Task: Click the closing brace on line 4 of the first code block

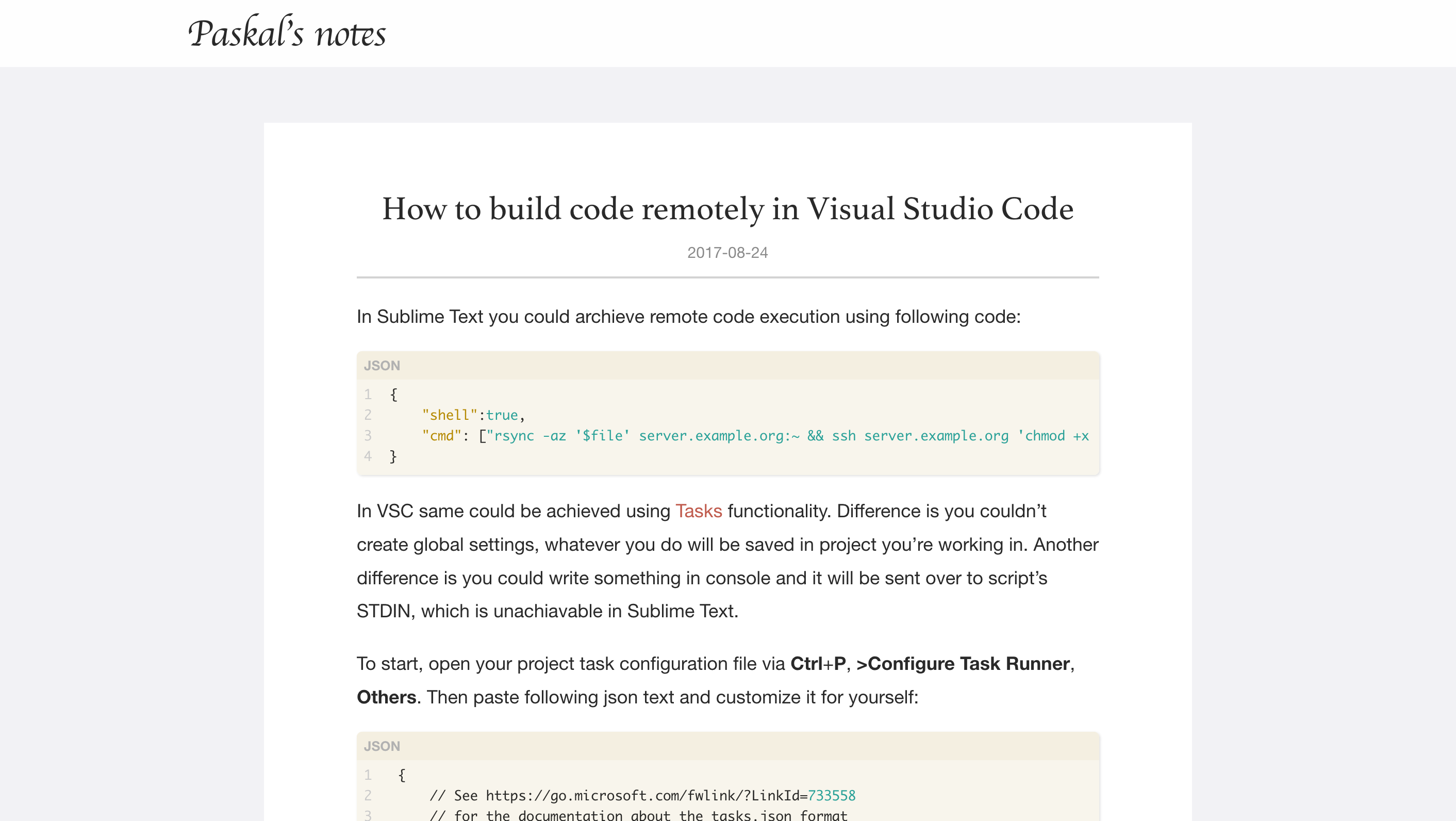Action: [393, 456]
